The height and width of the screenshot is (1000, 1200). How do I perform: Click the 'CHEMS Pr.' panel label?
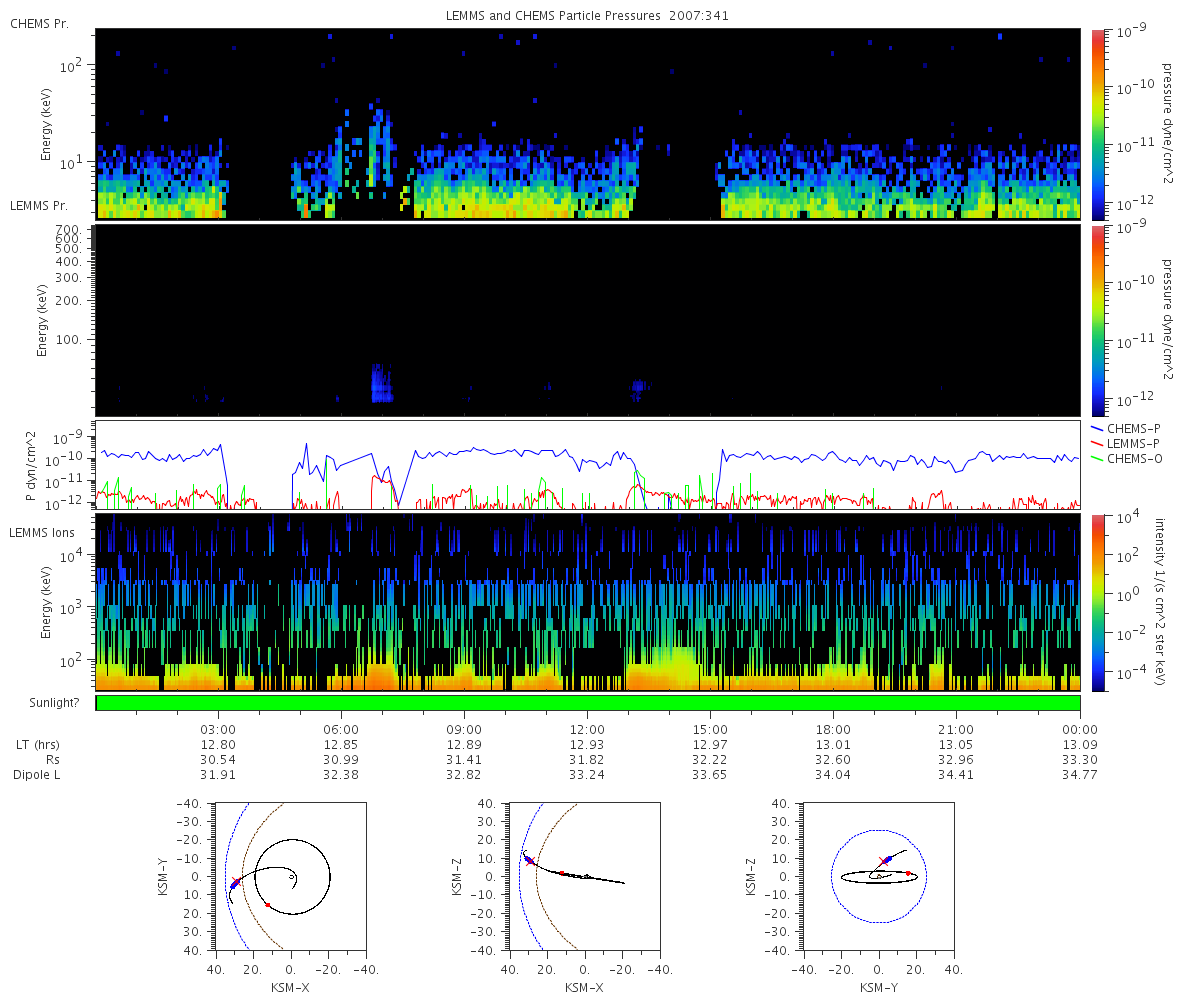pos(40,23)
